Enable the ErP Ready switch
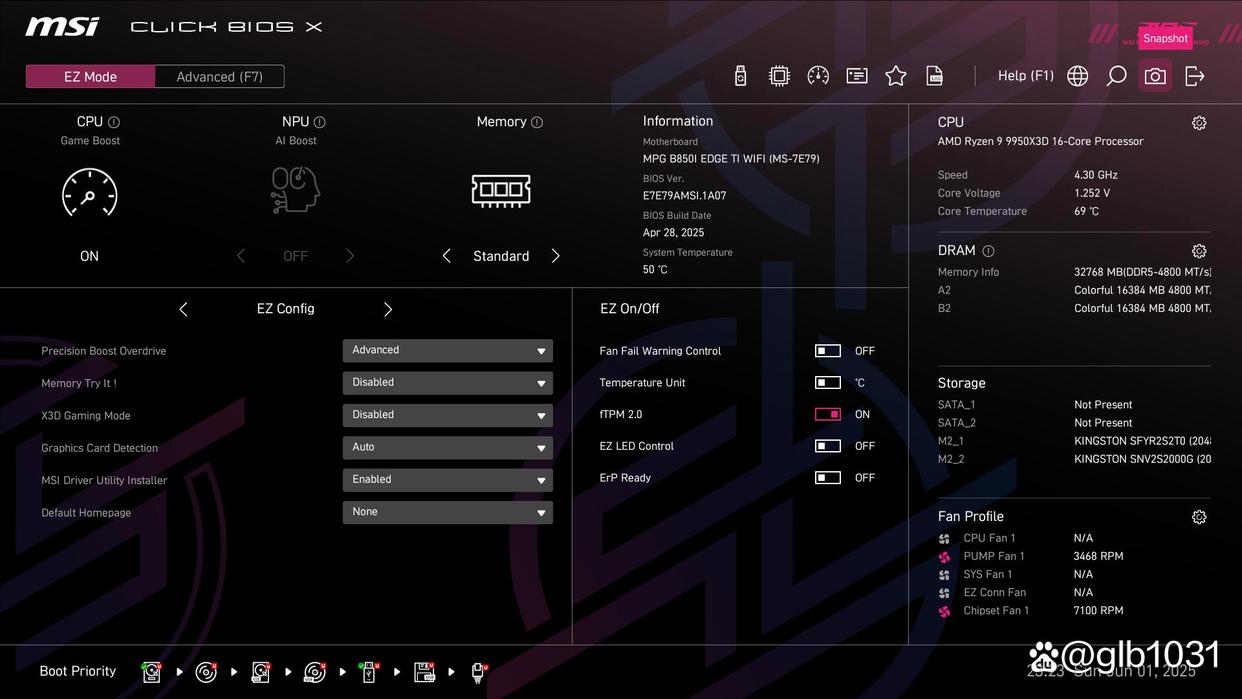 (828, 478)
